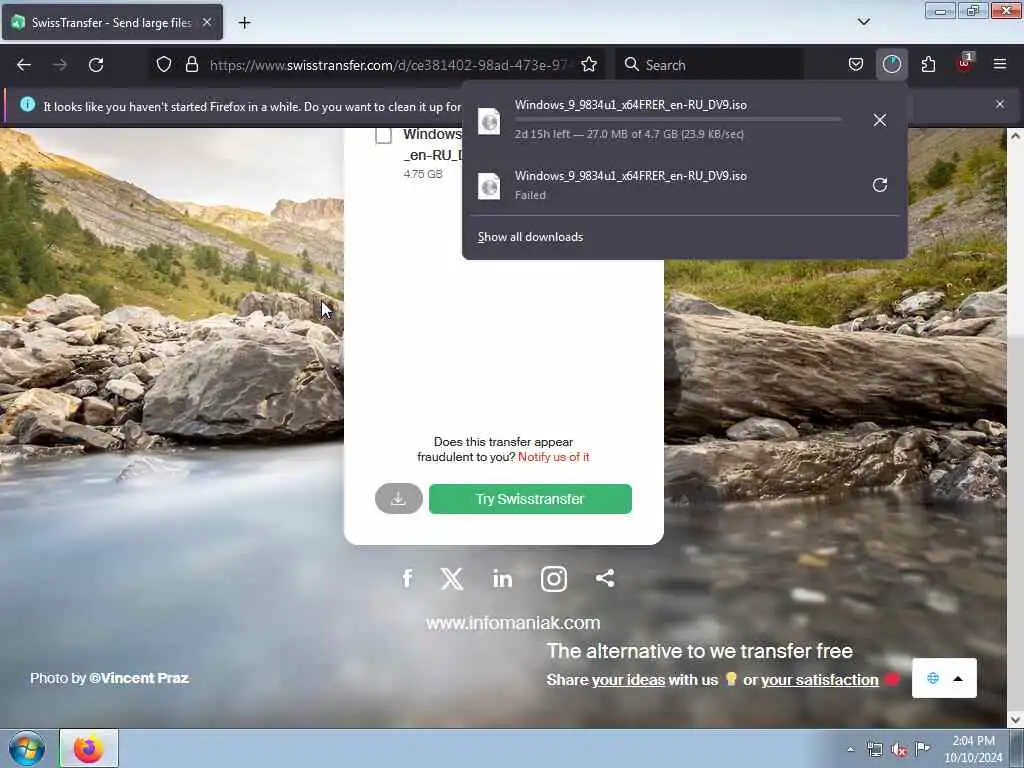Click the site padlock security icon
1024x768 pixels.
click(191, 65)
